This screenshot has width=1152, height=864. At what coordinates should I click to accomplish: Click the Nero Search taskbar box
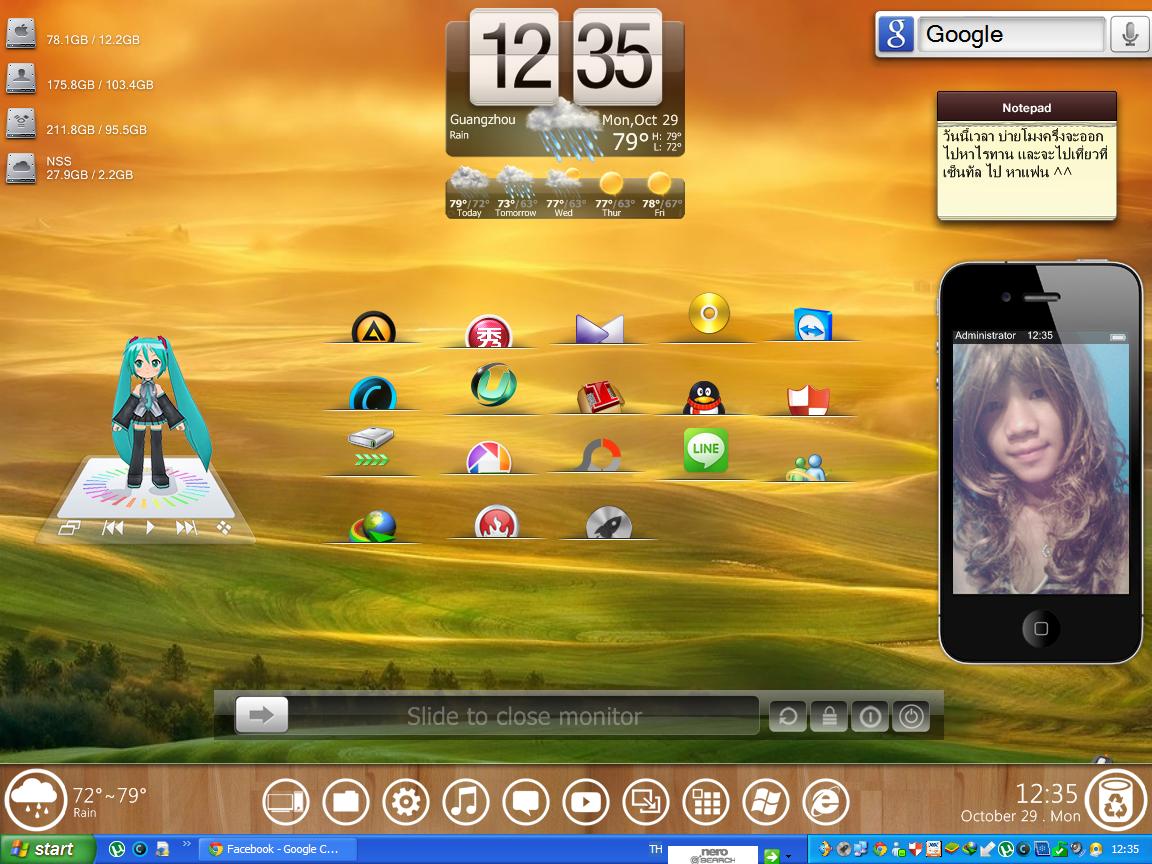tap(713, 854)
